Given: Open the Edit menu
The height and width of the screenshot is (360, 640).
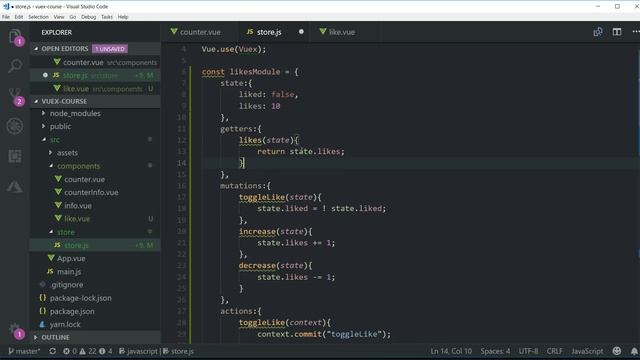Looking at the screenshot, I should [19, 17].
